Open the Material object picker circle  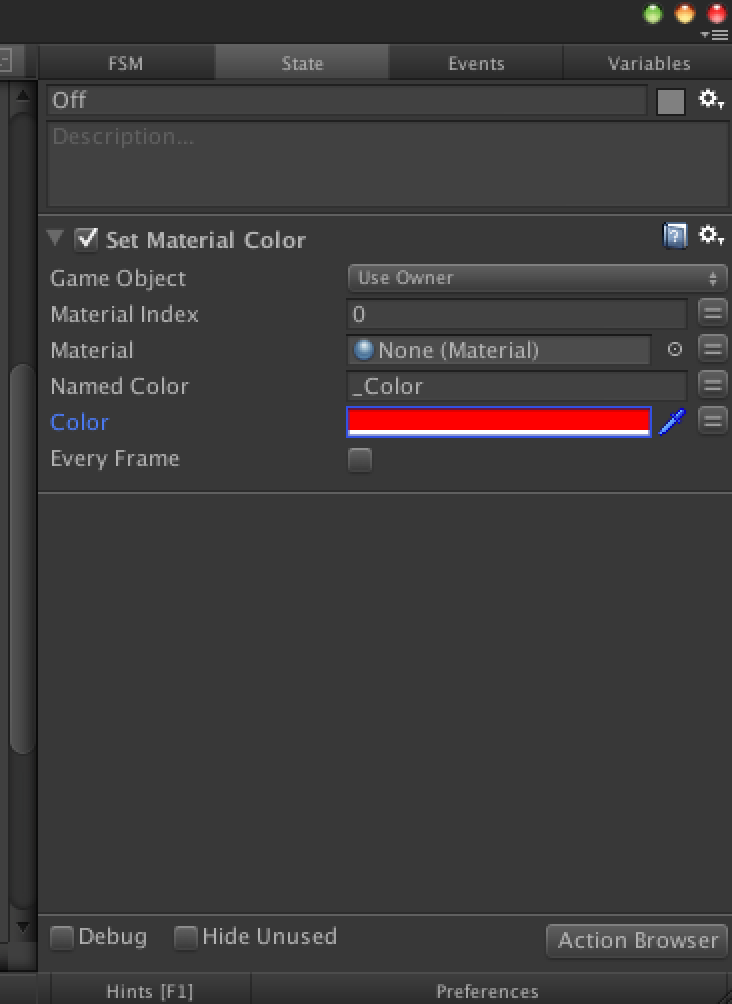pos(674,350)
